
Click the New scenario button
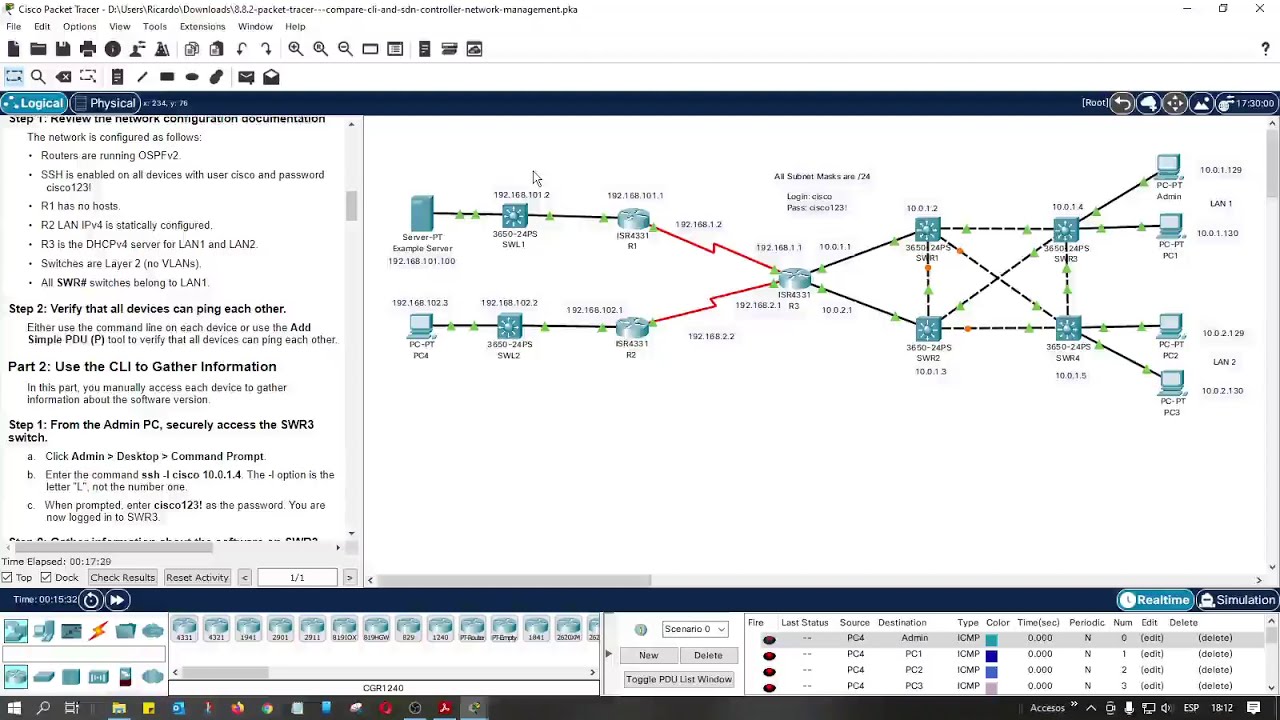click(648, 655)
